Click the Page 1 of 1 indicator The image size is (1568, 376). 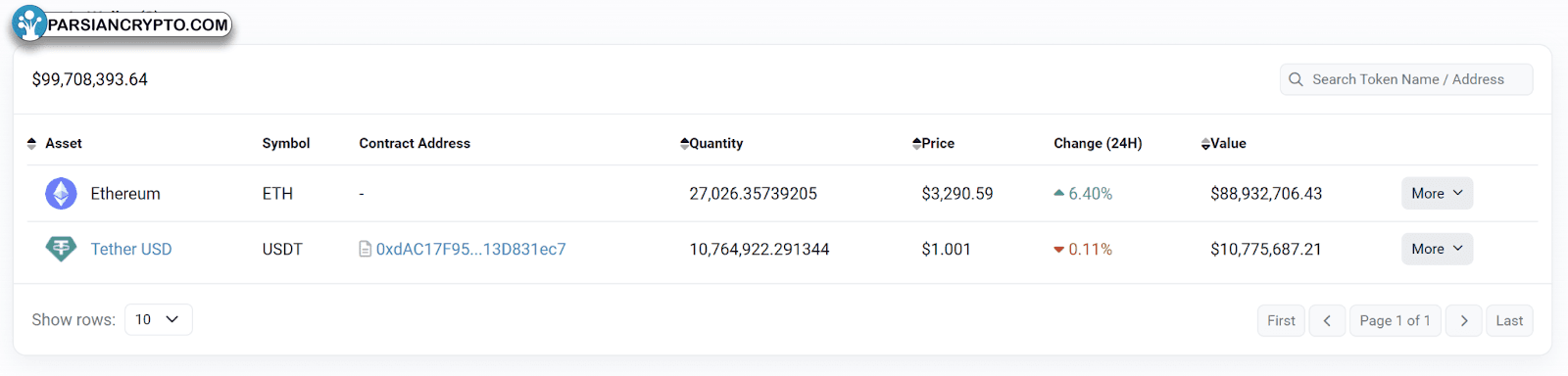(x=1395, y=320)
